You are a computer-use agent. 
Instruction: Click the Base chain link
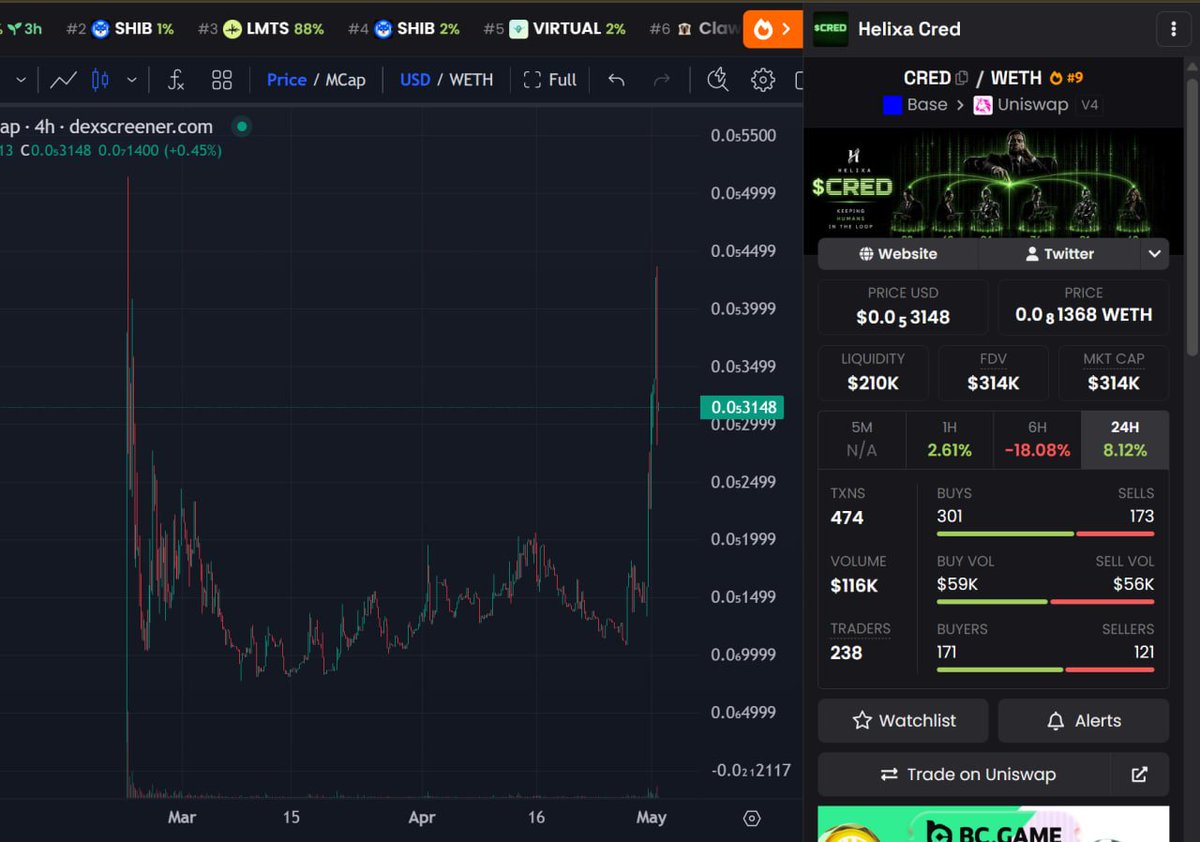[x=914, y=104]
